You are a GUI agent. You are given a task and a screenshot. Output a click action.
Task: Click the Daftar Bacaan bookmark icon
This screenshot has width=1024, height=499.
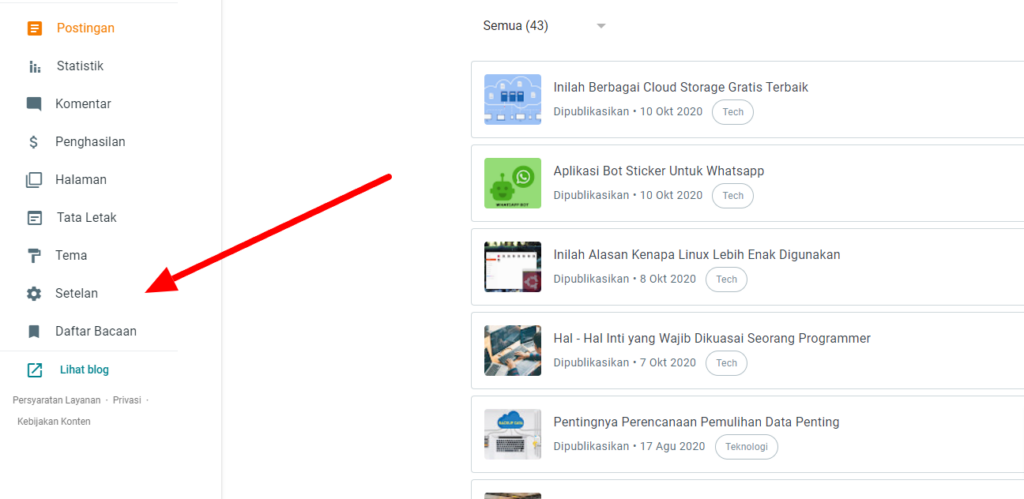tap(35, 331)
